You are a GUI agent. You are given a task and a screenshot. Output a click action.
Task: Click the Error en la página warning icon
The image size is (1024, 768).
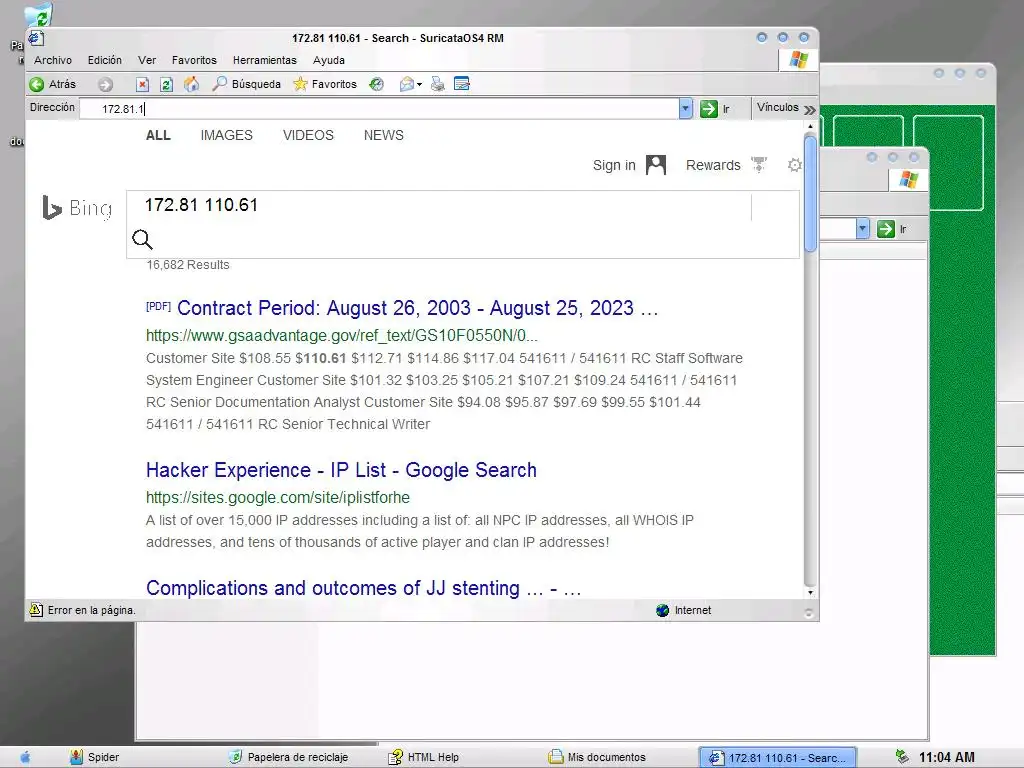(36, 610)
